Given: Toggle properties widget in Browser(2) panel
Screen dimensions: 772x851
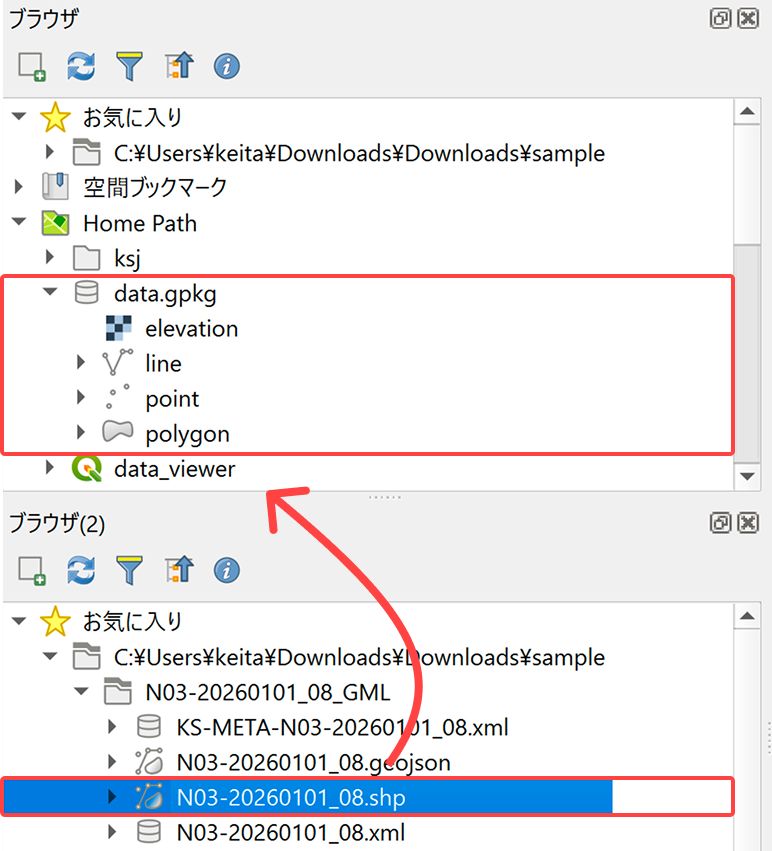Looking at the screenshot, I should tap(227, 571).
